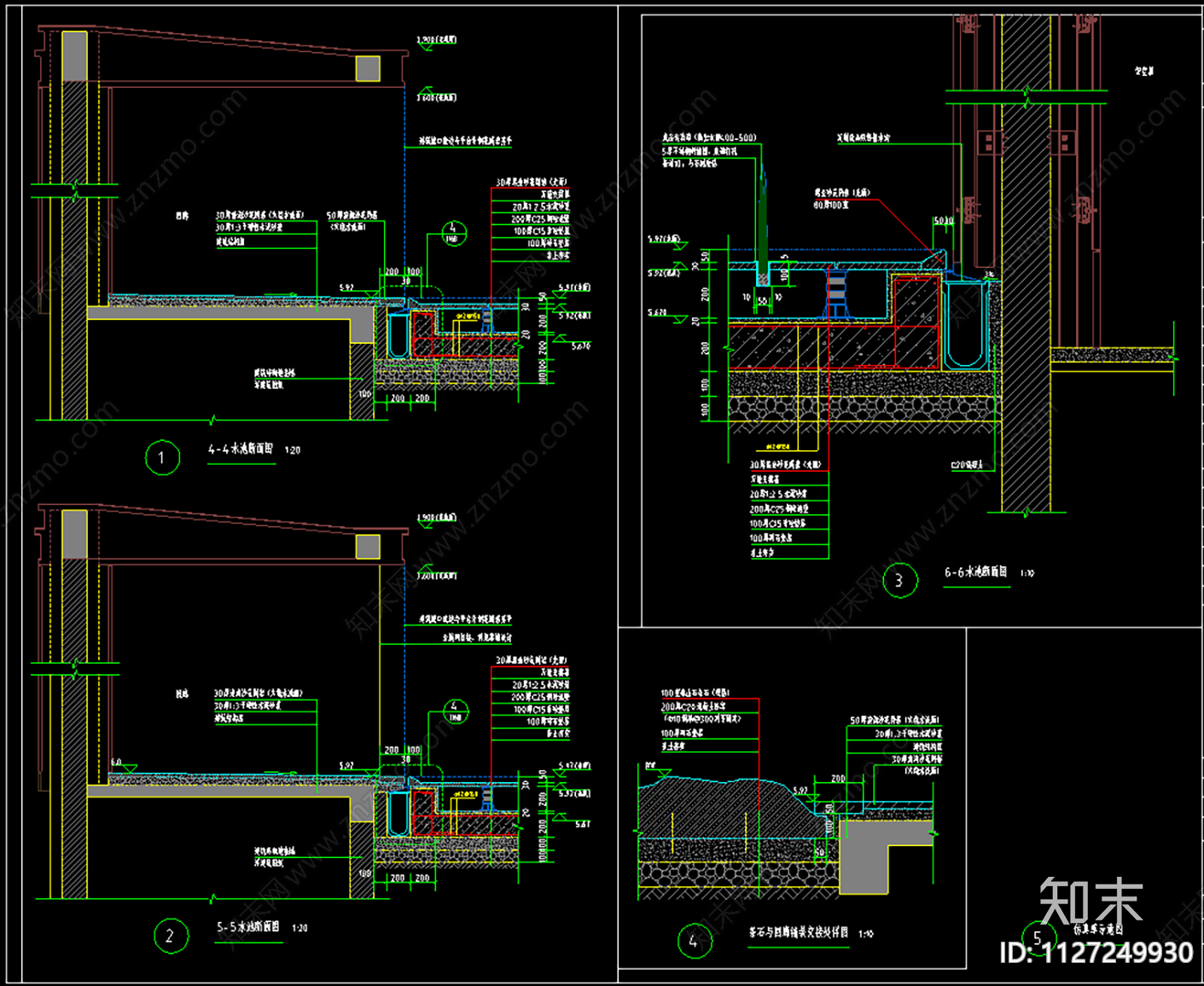Viewport: 1204px width, 986px height.
Task: Select the circled number 4 beside bottom detail title
Action: [x=694, y=941]
